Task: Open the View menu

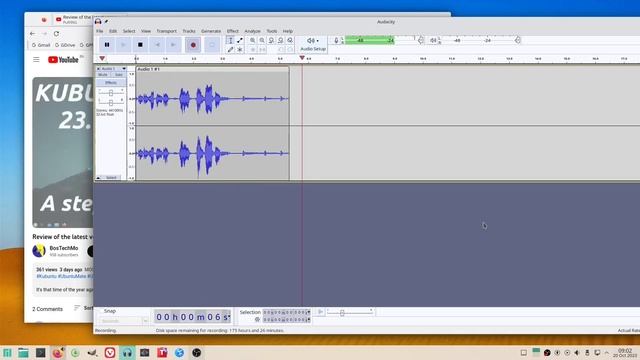Action: click(x=146, y=31)
